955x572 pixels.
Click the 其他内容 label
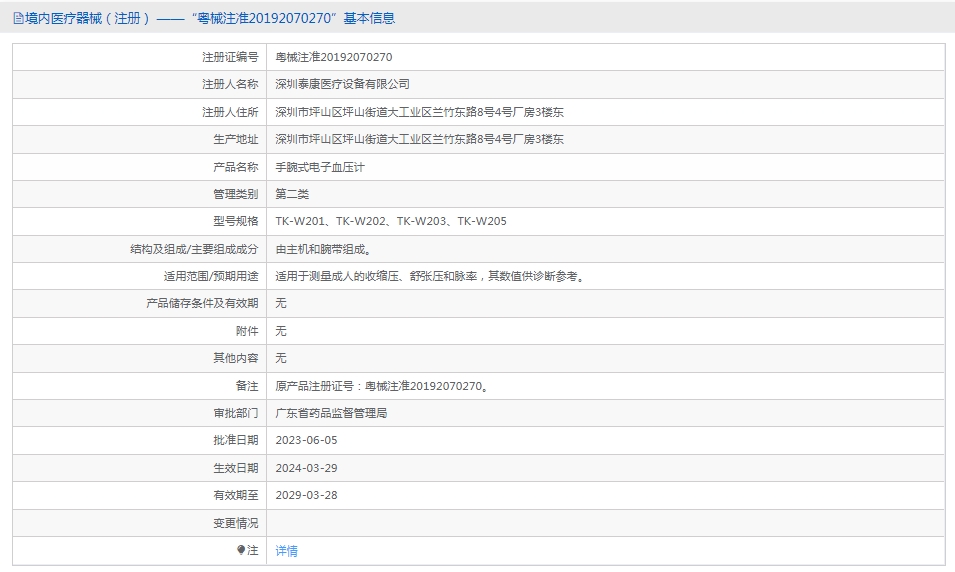click(x=236, y=358)
